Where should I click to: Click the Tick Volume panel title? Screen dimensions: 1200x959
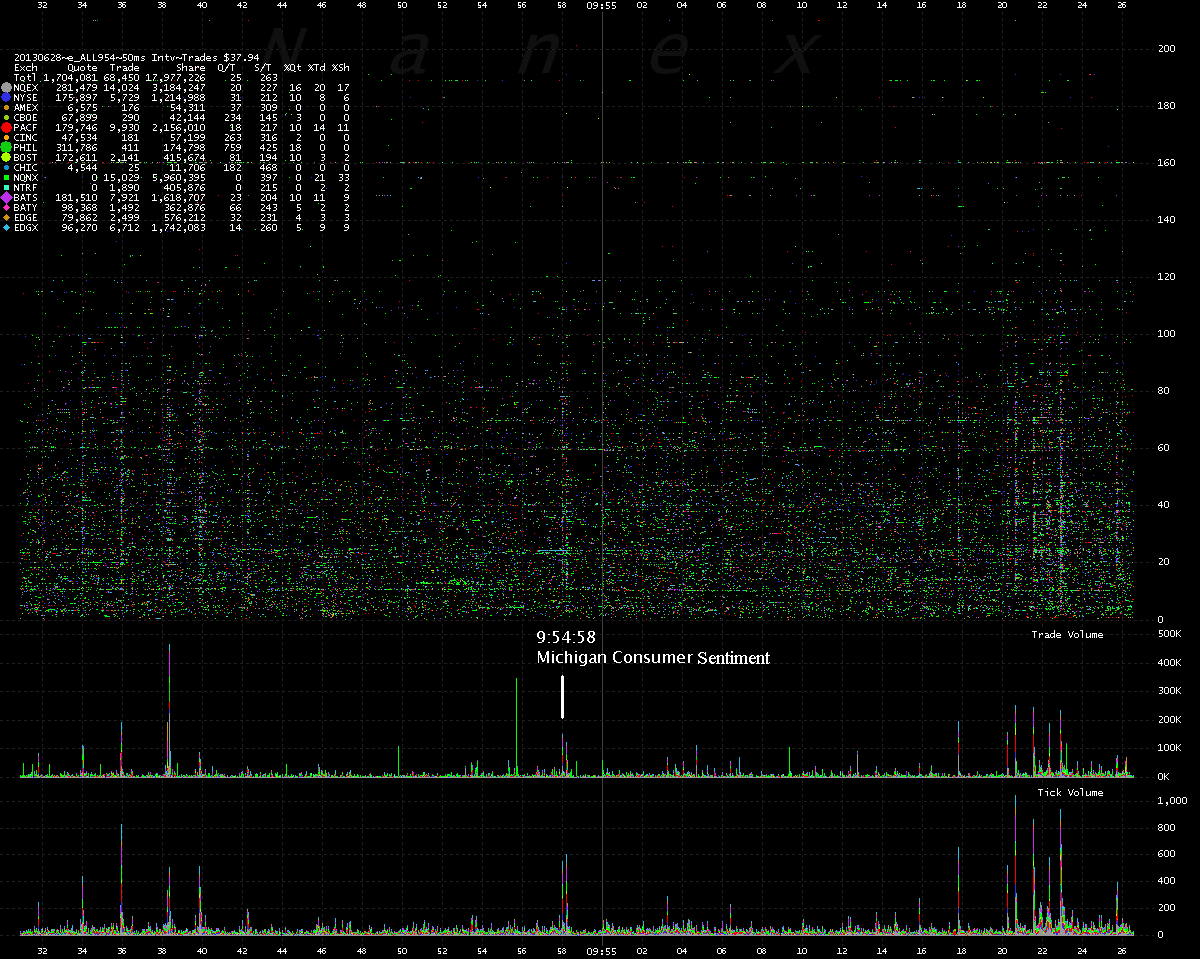1070,792
